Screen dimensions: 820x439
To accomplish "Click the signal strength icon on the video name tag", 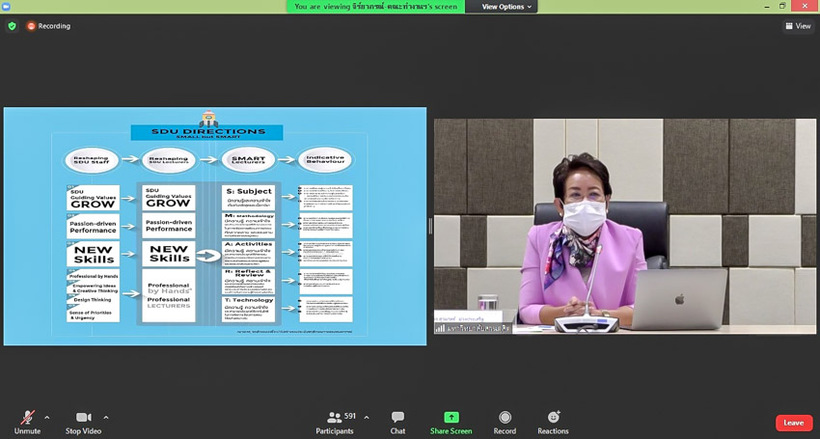I will [440, 328].
